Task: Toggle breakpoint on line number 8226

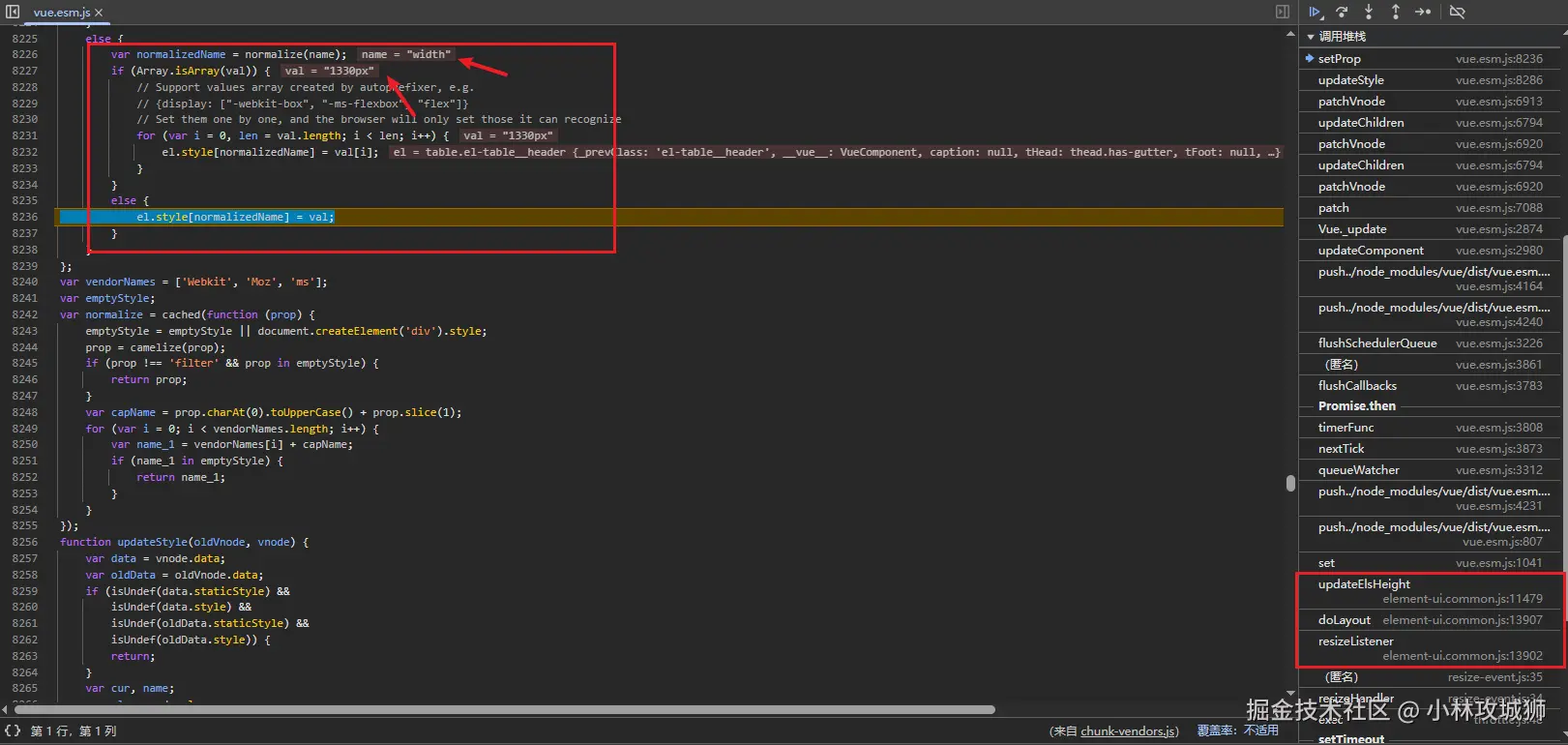Action: point(25,55)
